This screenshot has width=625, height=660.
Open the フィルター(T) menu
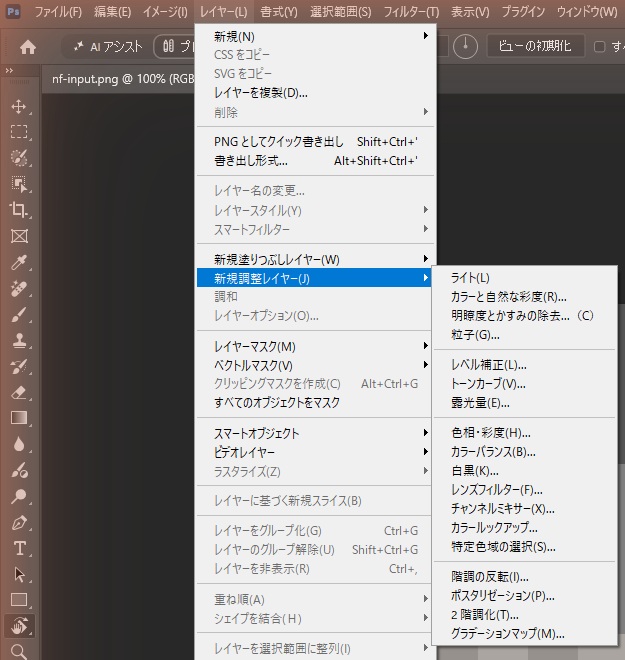411,12
